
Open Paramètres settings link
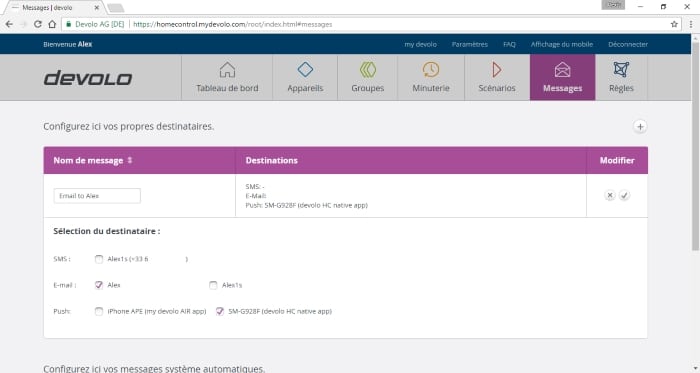(470, 44)
